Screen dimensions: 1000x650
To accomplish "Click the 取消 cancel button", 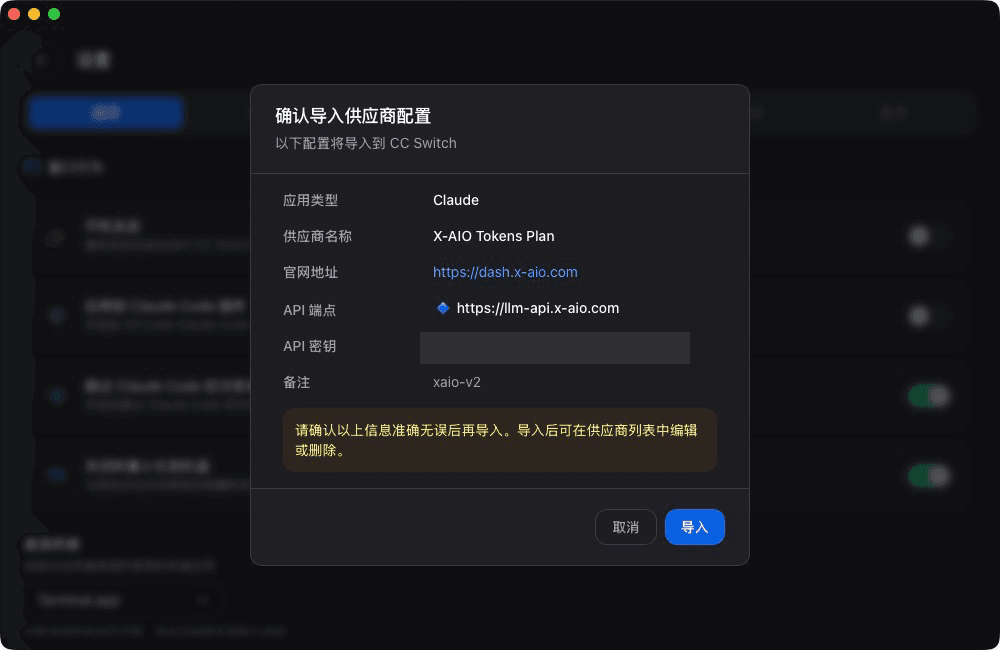I will click(x=626, y=527).
